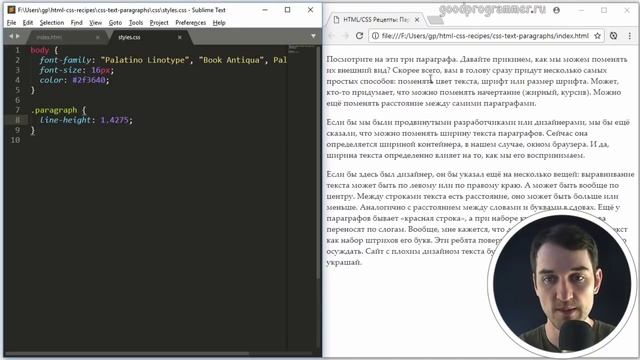
Task: Open the Preferences menu
Action: pos(191,23)
